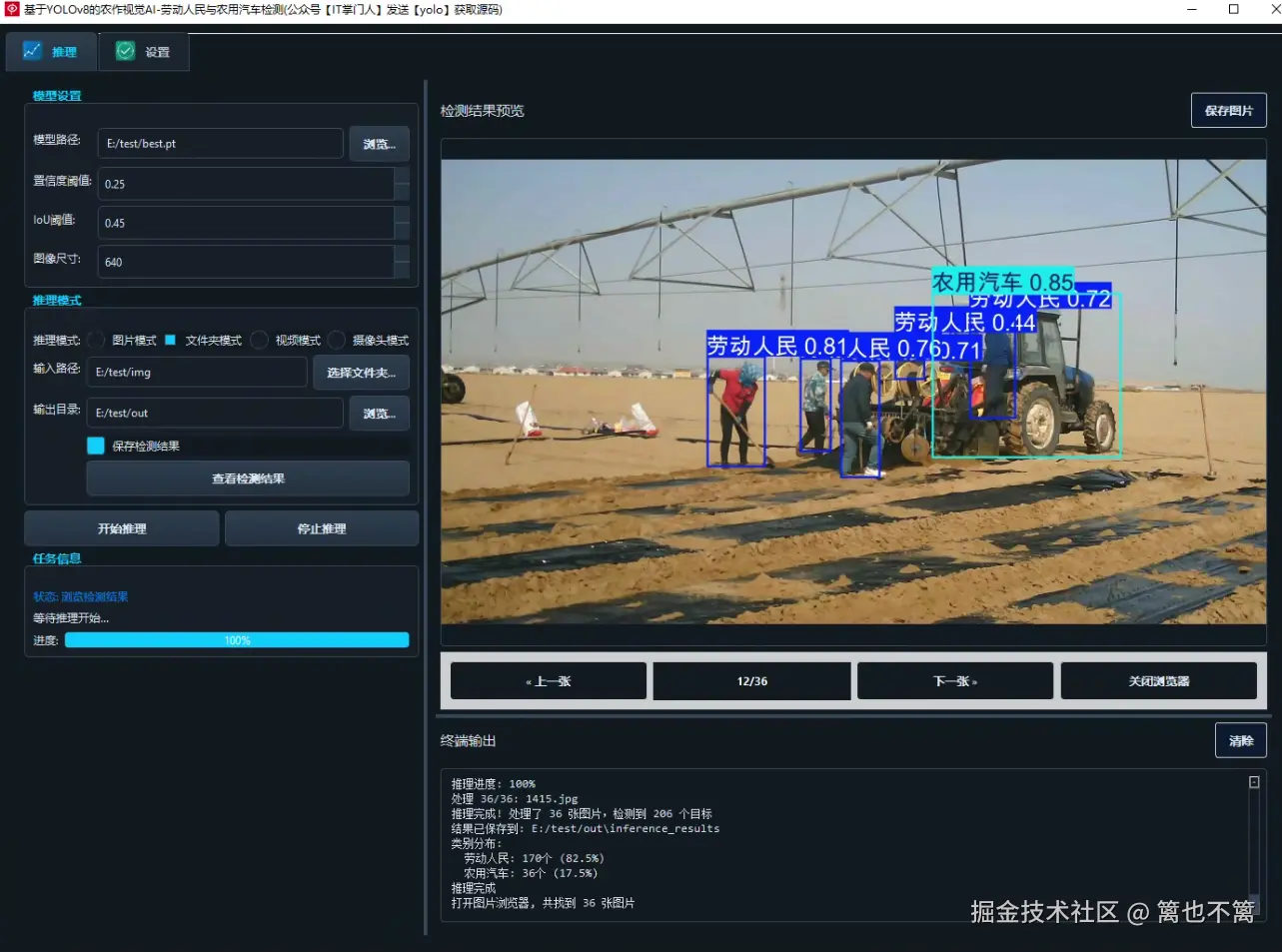1282x952 pixels.
Task: Click the window title text in title bar
Action: (x=263, y=10)
